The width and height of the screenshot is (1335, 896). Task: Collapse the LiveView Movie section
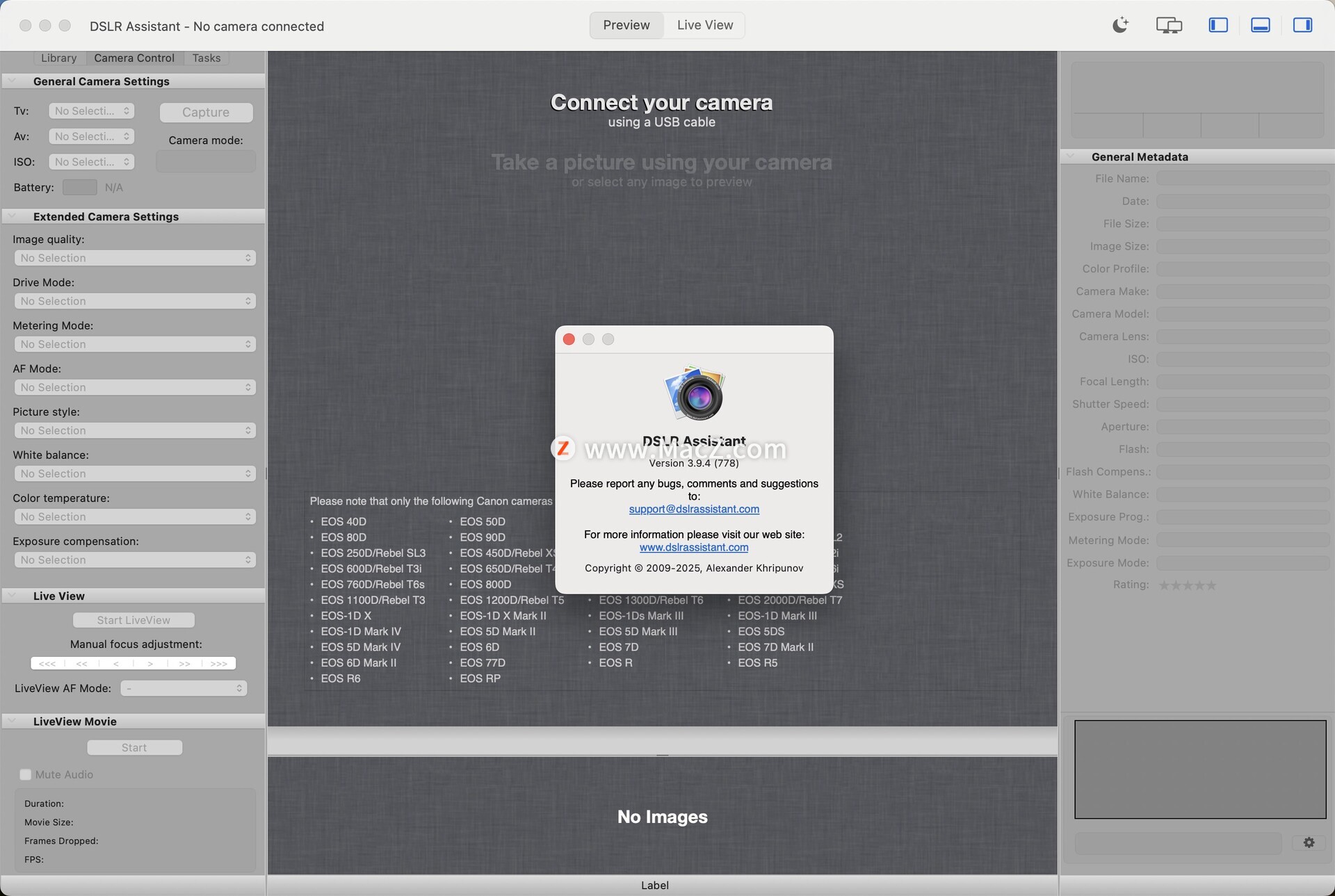click(x=12, y=722)
